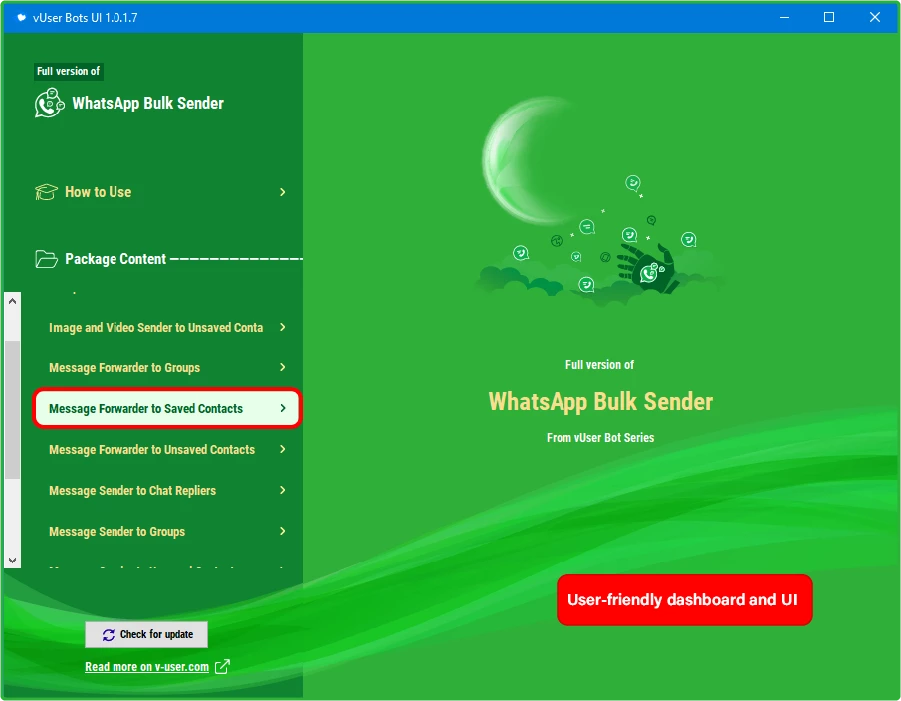Click the graduation cap icon beside How to Use
The width and height of the screenshot is (901, 701).
coord(46,192)
